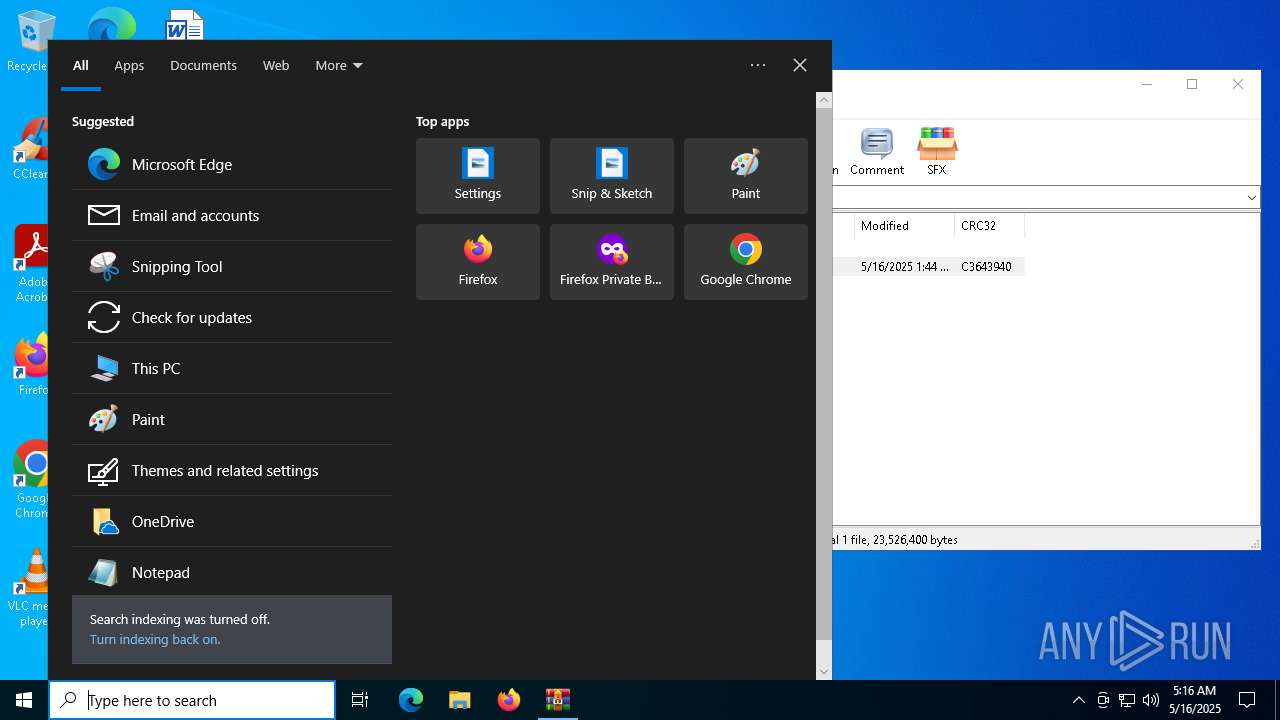The width and height of the screenshot is (1280, 720).
Task: Click the CRC32 column header in WinRAR
Action: (x=989, y=226)
